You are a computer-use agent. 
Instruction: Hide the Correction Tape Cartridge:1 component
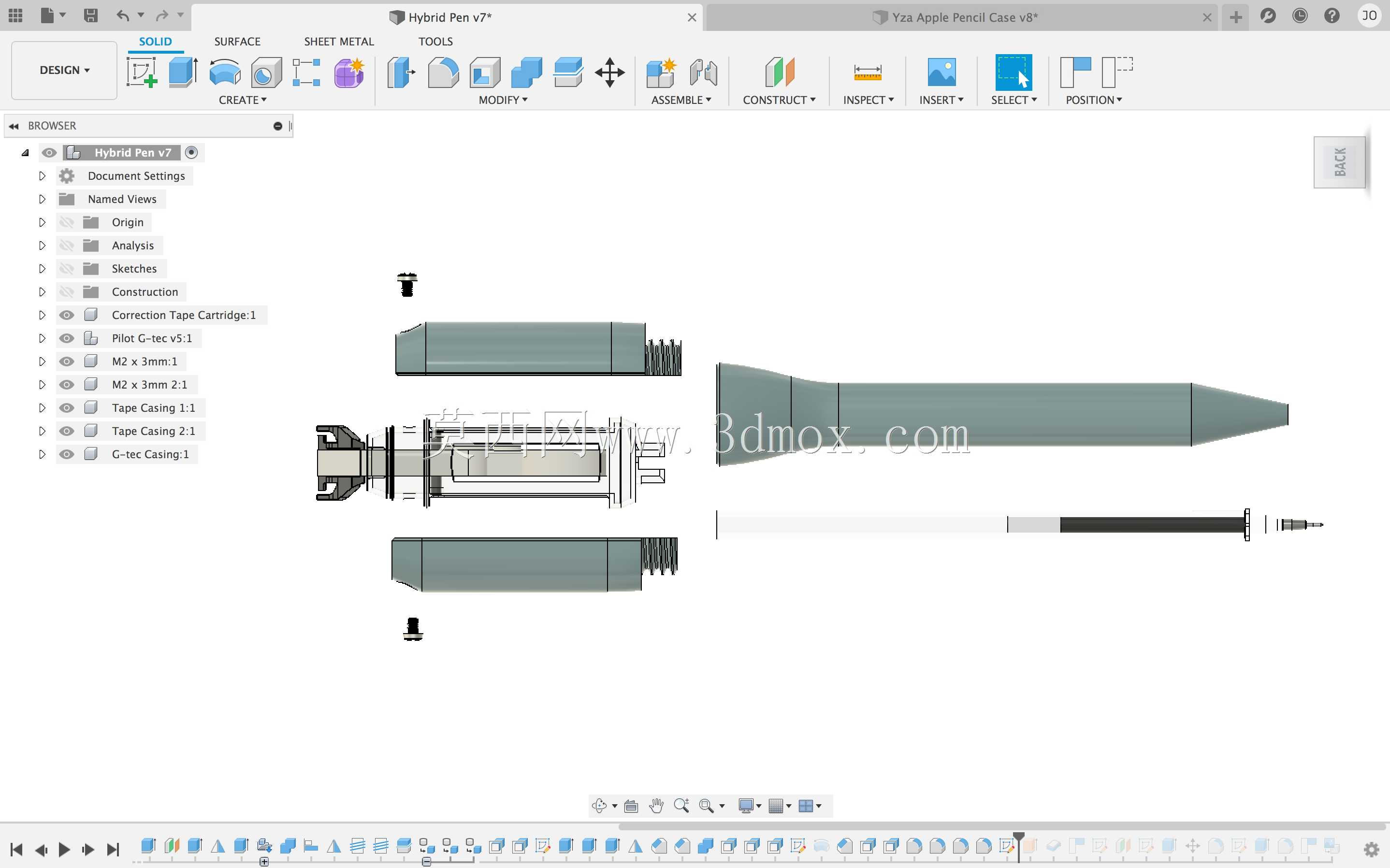coord(67,315)
